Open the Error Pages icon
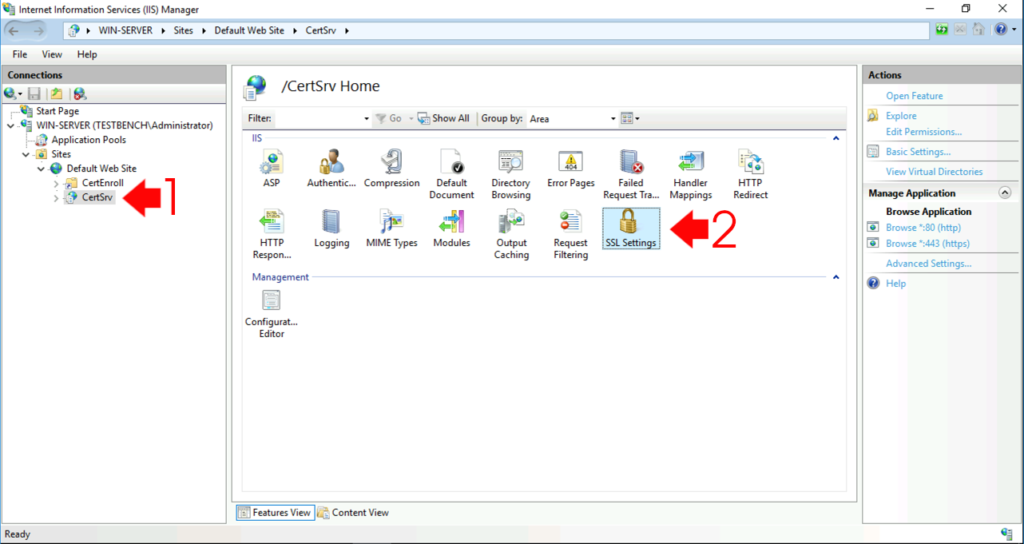Image resolution: width=1024 pixels, height=544 pixels. coord(570,167)
